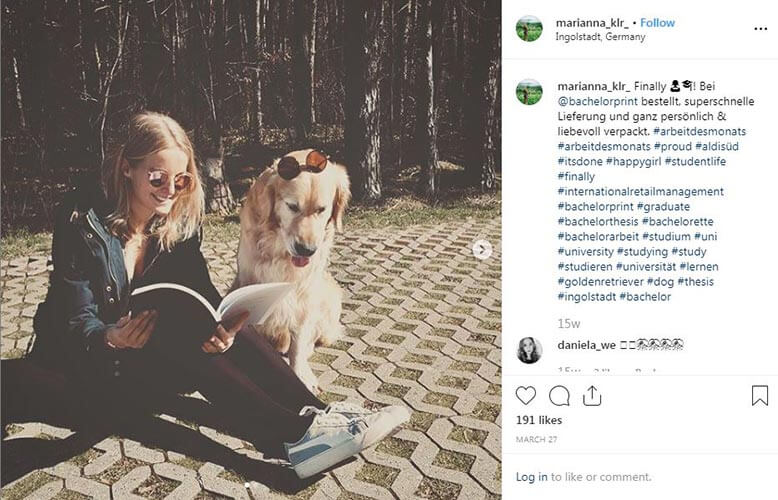Screen dimensions: 778x500
Task: Open comments via speech bubble icon
Action: (559, 396)
